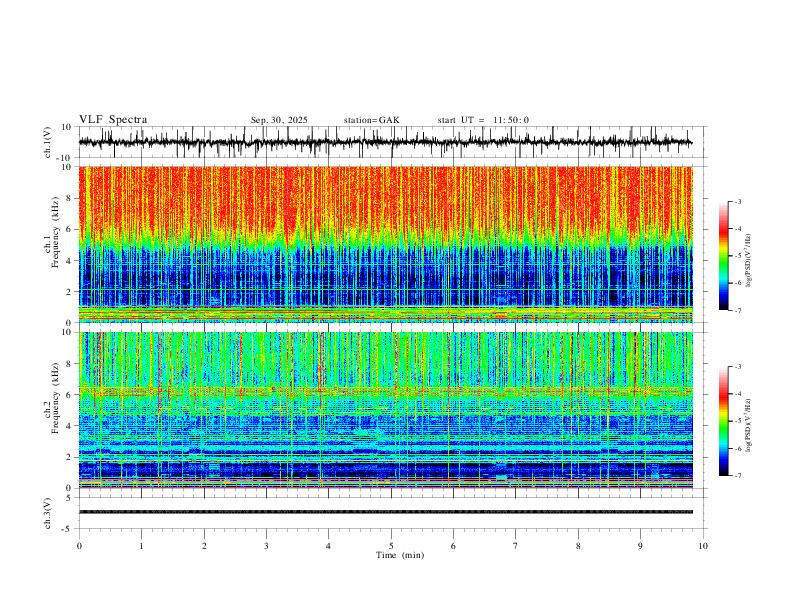The height and width of the screenshot is (612, 792).
Task: Click the ch.2 color bar log(PSD) label
Action: point(748,425)
